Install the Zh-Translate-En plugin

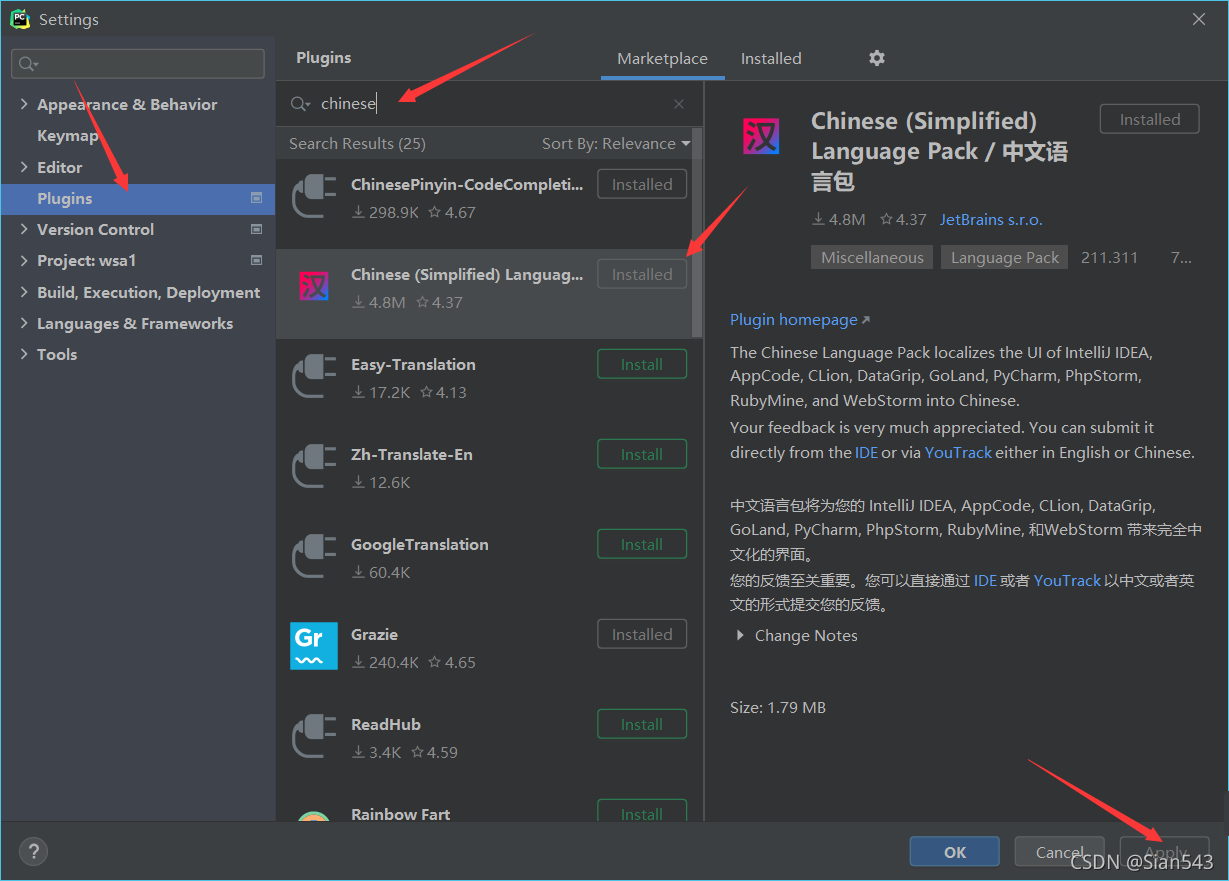coord(642,454)
